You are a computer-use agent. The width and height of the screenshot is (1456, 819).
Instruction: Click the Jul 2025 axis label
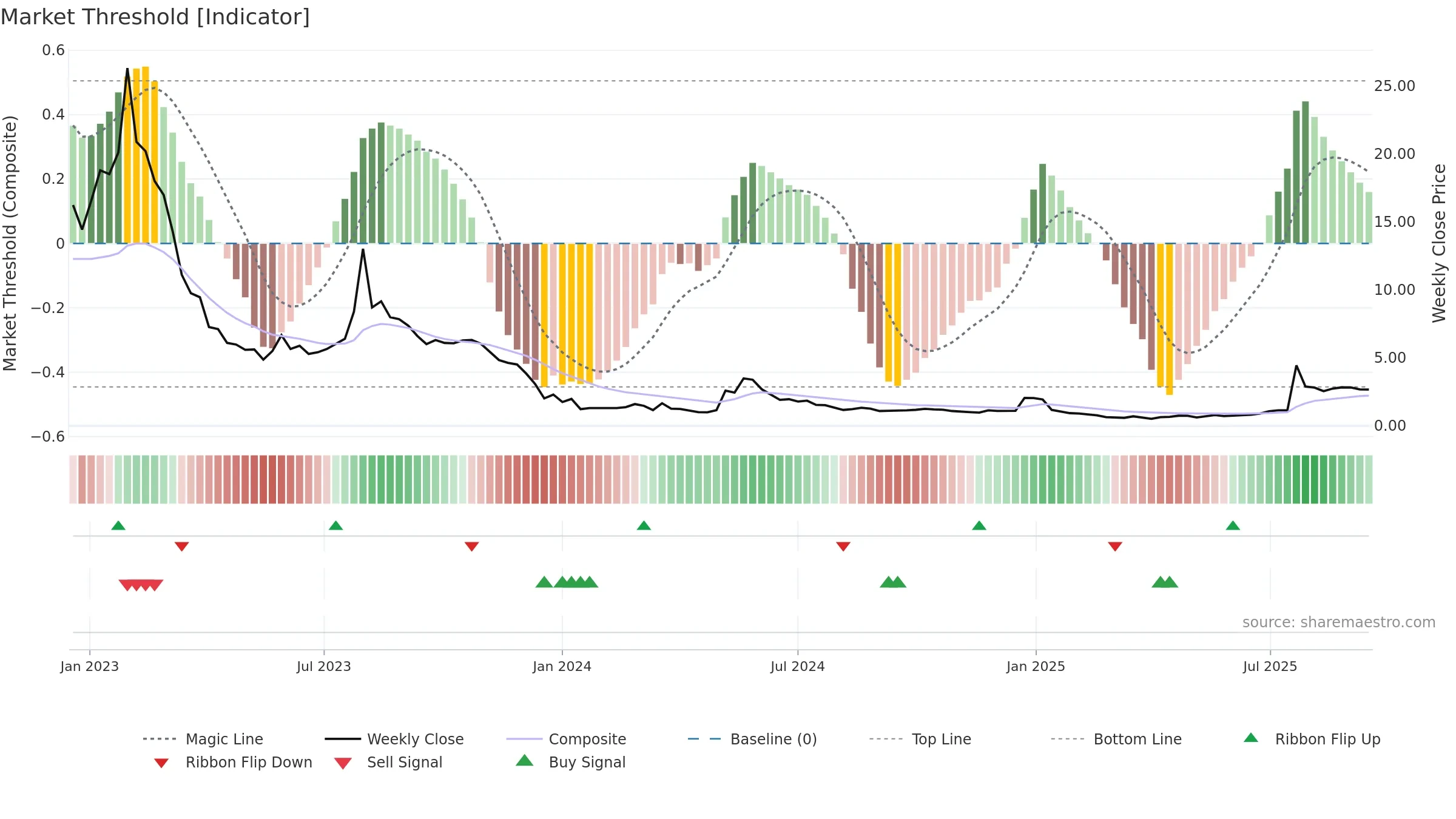pyautogui.click(x=1270, y=666)
